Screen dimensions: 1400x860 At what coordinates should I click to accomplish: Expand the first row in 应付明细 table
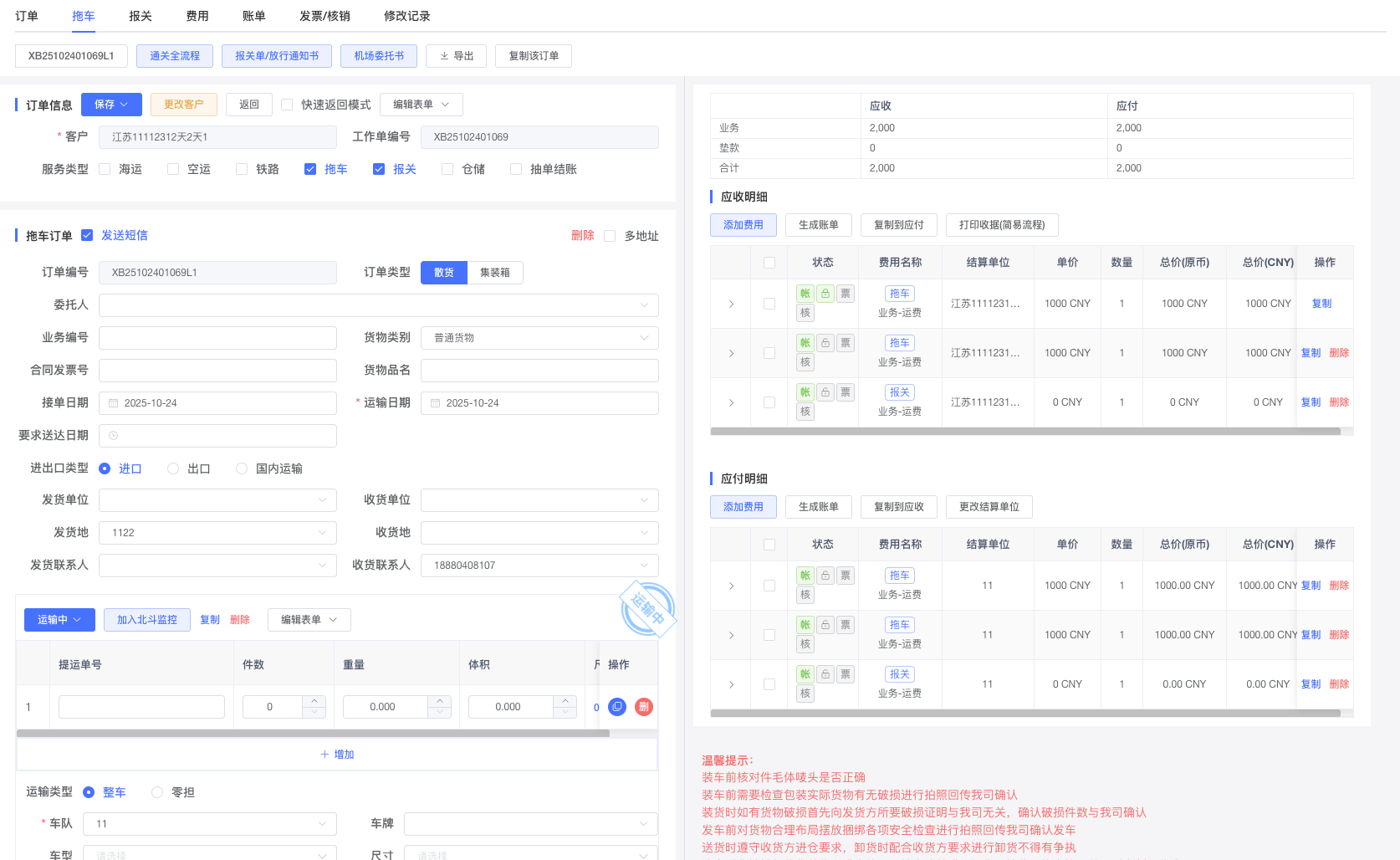[x=730, y=585]
